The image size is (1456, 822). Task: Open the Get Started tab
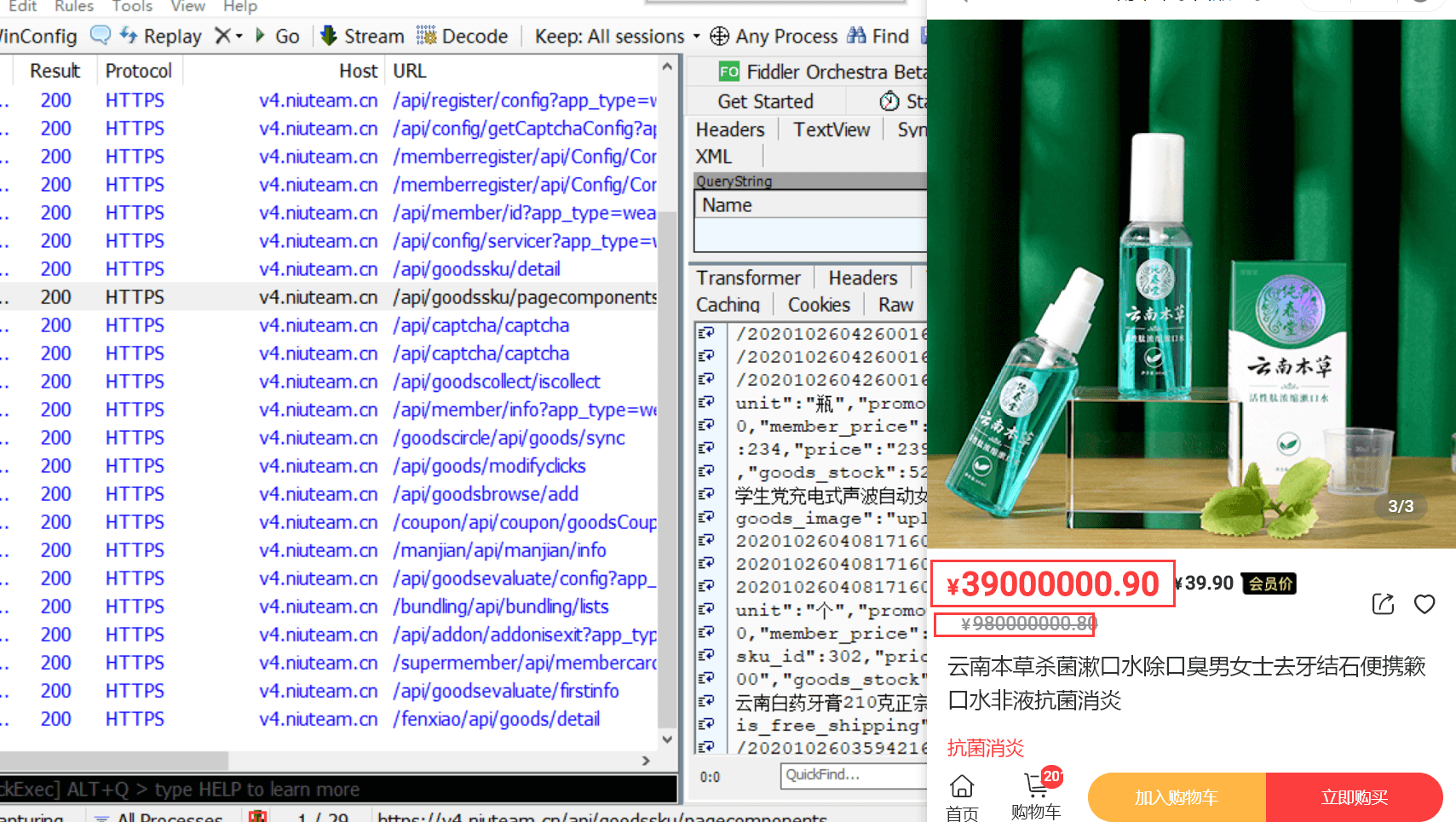point(765,101)
